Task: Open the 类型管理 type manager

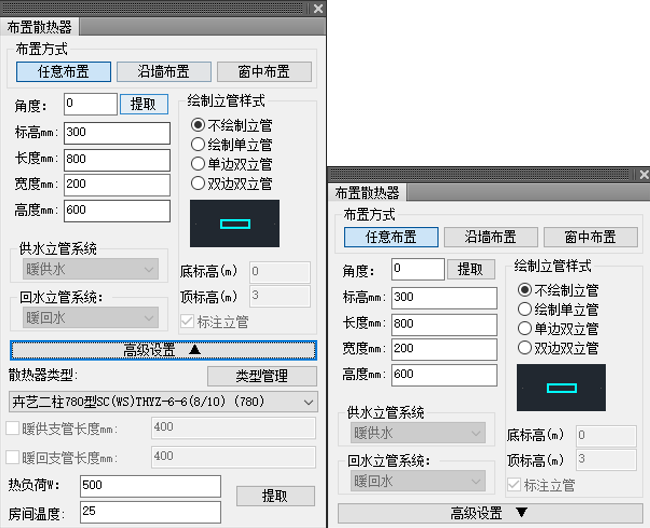Action: (261, 376)
